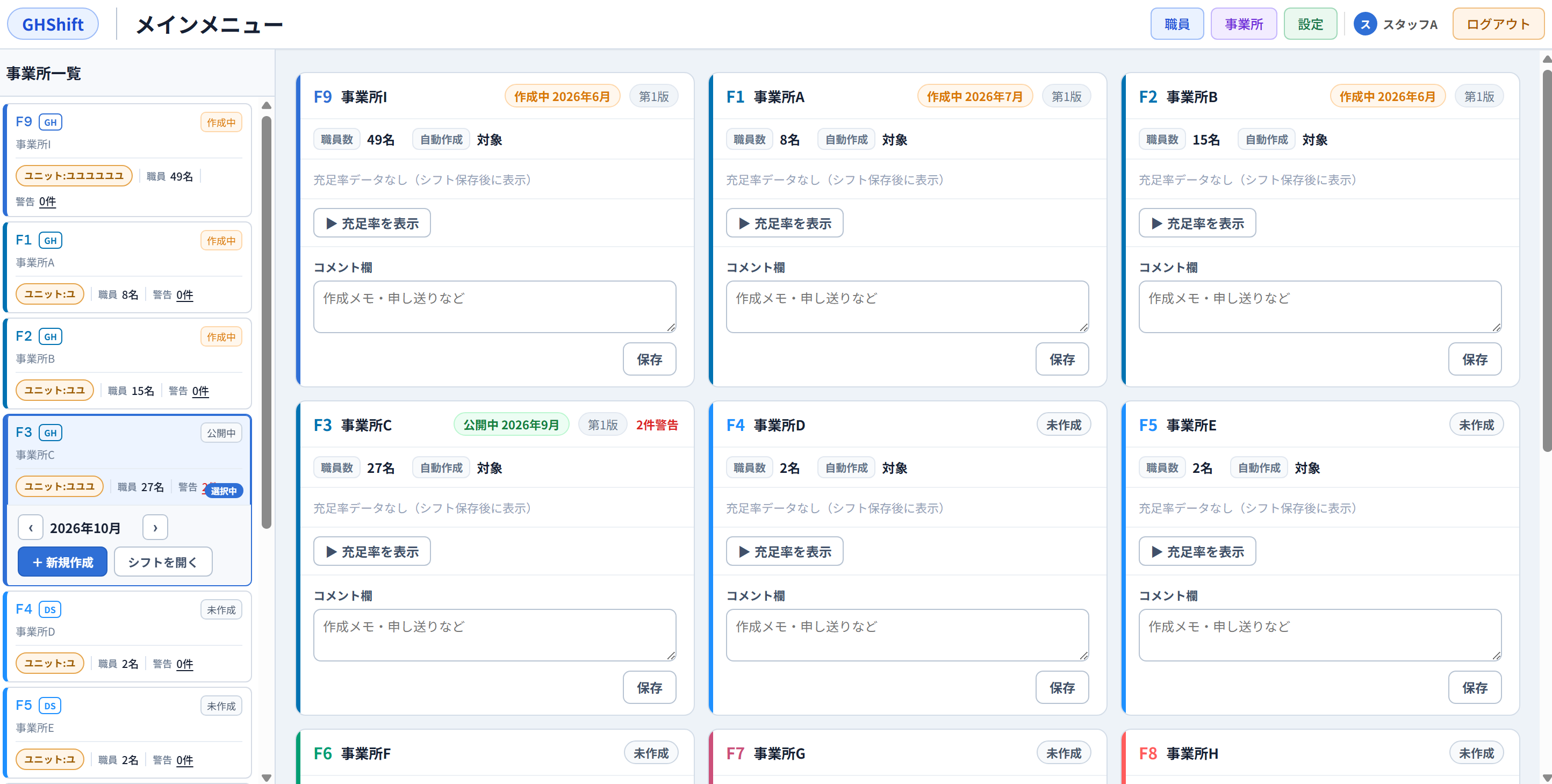The height and width of the screenshot is (784, 1552).
Task: Select 事業所A in the sidebar list
Action: tap(127, 267)
